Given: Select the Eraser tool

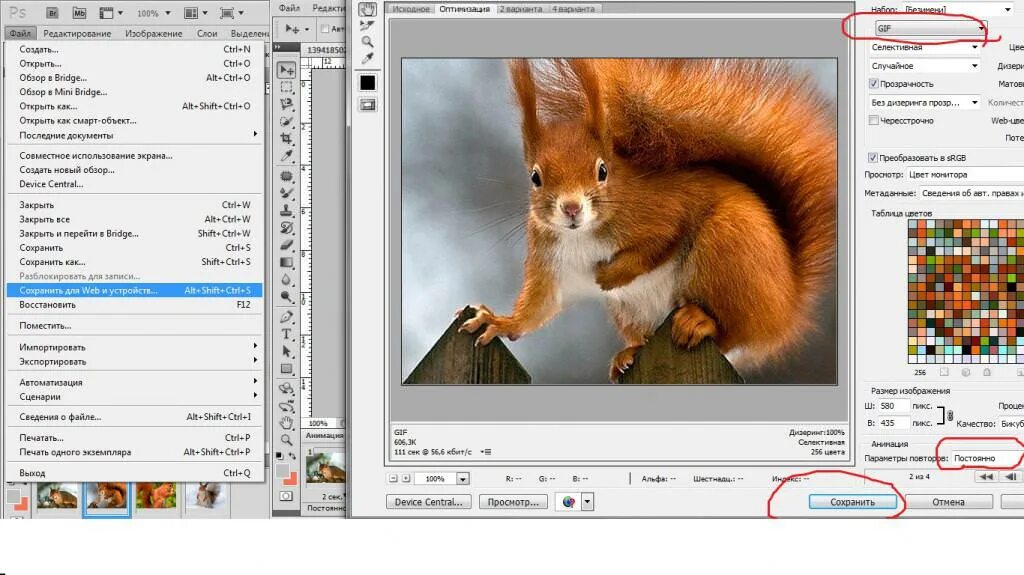Looking at the screenshot, I should click(x=286, y=245).
